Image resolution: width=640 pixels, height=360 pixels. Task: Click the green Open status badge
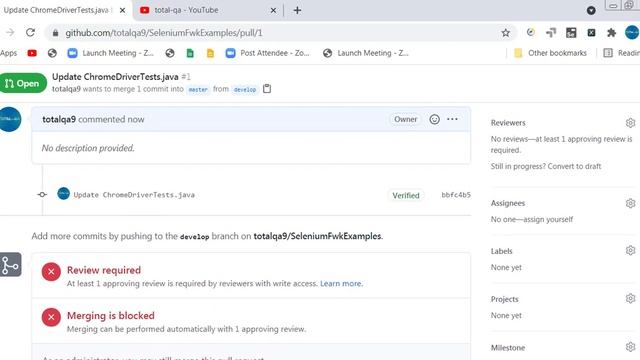23,83
